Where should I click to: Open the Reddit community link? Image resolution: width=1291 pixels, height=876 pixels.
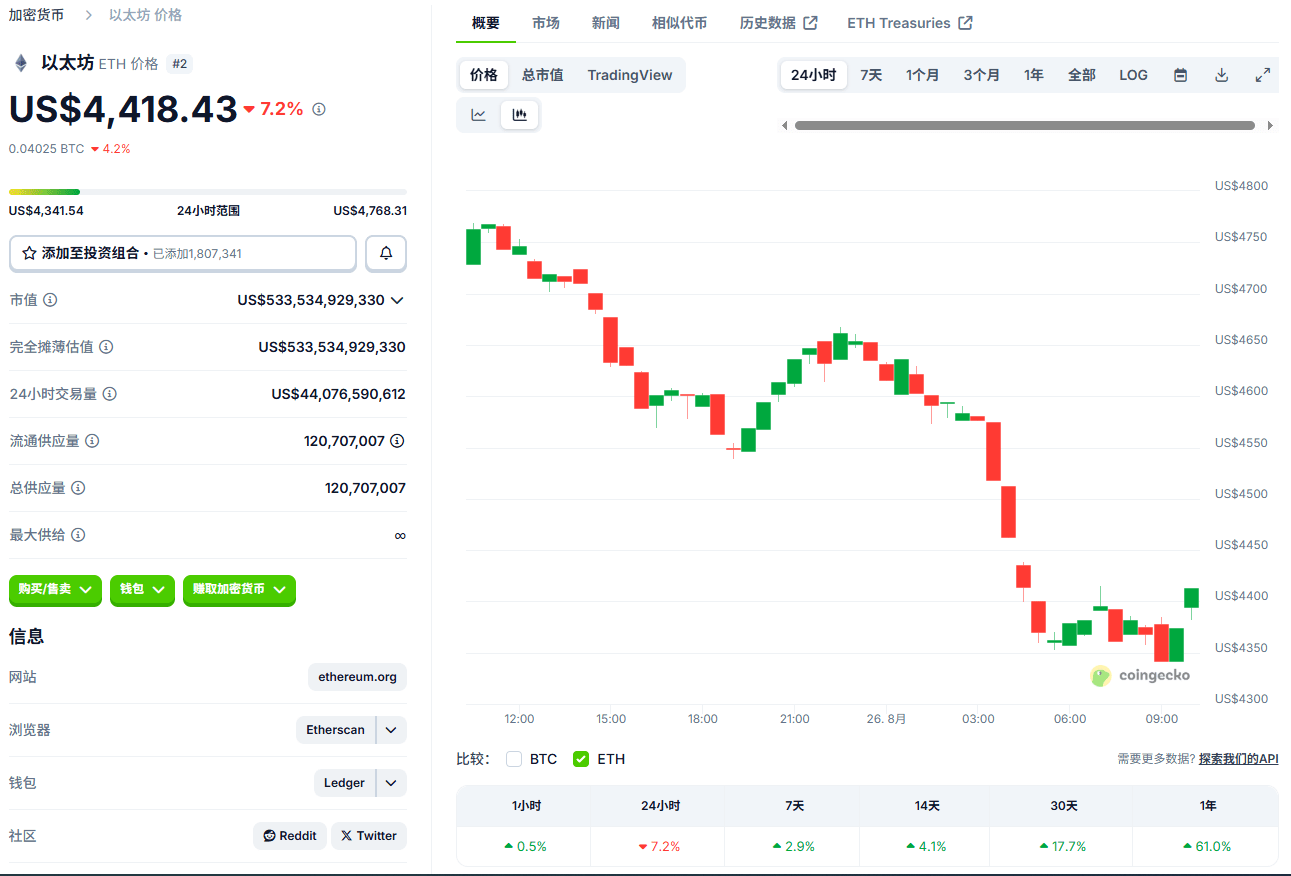pyautogui.click(x=290, y=836)
